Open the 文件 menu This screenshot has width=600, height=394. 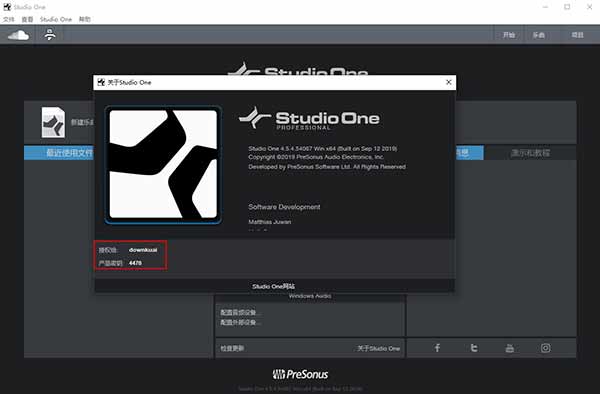(x=9, y=19)
